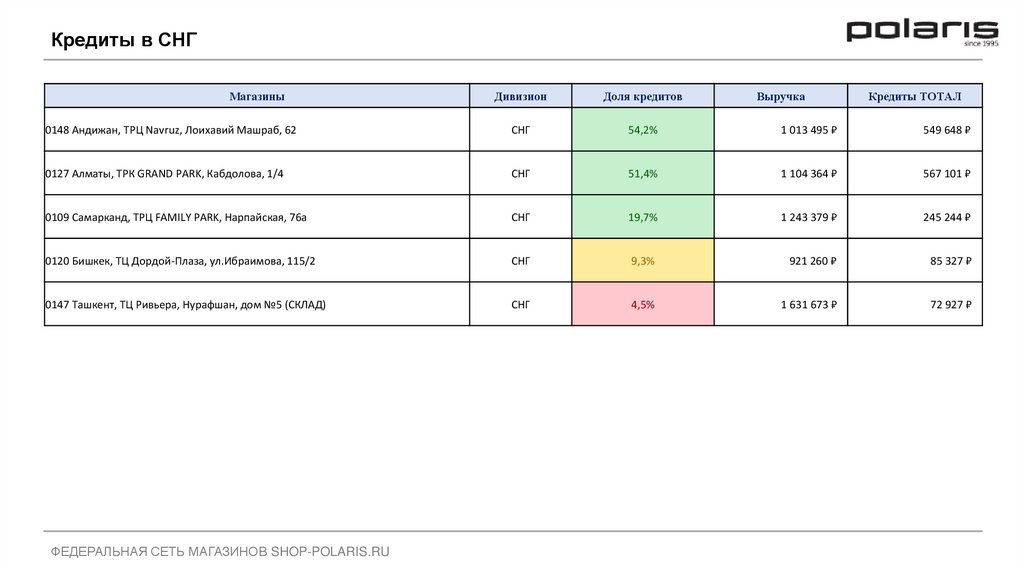1024x574 pixels.
Task: Click the "Кредиты в СНГ" slide title
Action: [x=125, y=40]
